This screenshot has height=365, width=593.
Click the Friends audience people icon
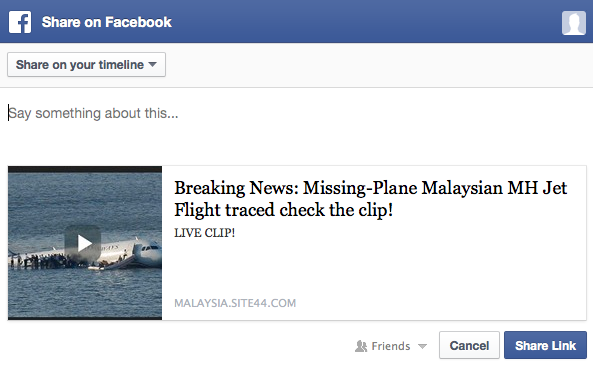click(x=361, y=346)
